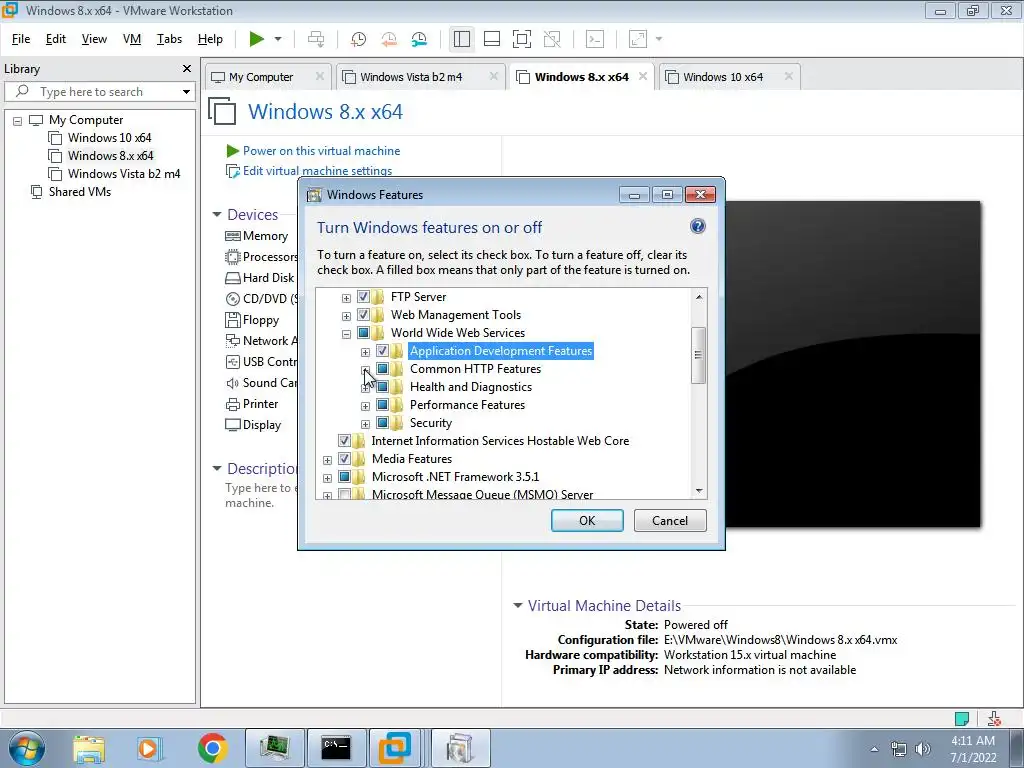The height and width of the screenshot is (768, 1024).
Task: Click the green Power On play button in toolbar
Action: (x=257, y=39)
